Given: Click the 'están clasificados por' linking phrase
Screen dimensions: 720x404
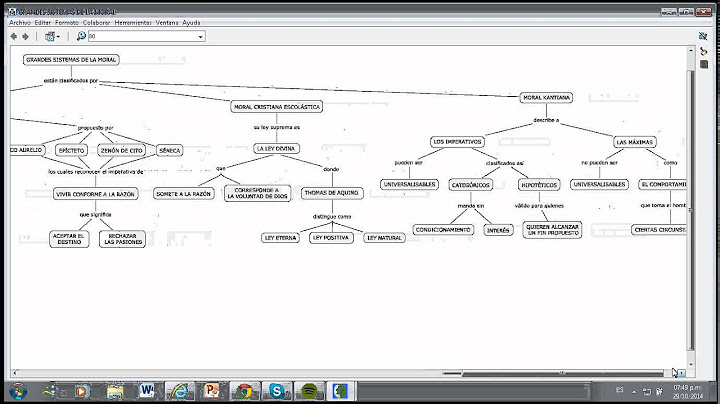Looking at the screenshot, I should coord(71,80).
